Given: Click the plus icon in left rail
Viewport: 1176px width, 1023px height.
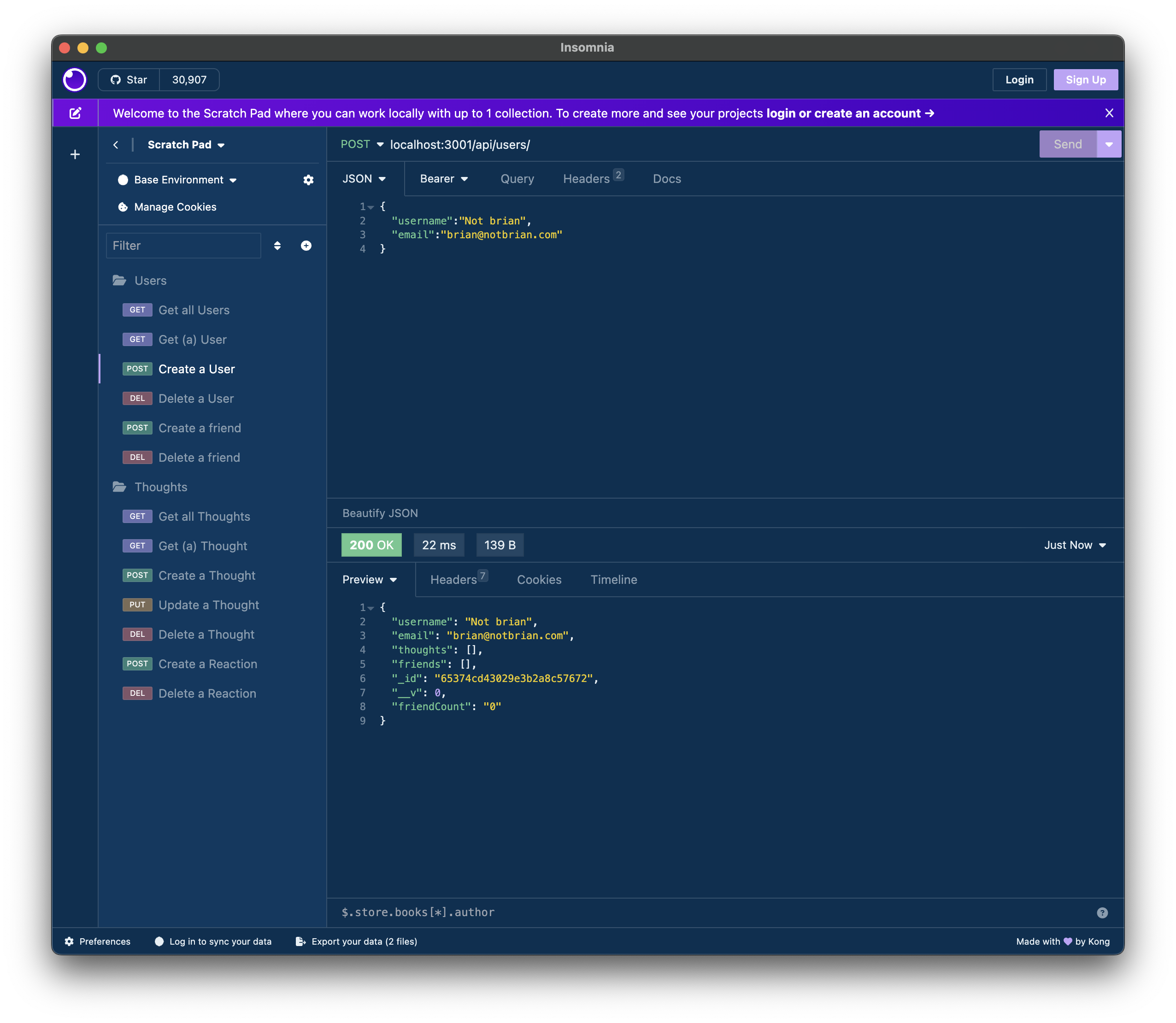Looking at the screenshot, I should pyautogui.click(x=75, y=155).
